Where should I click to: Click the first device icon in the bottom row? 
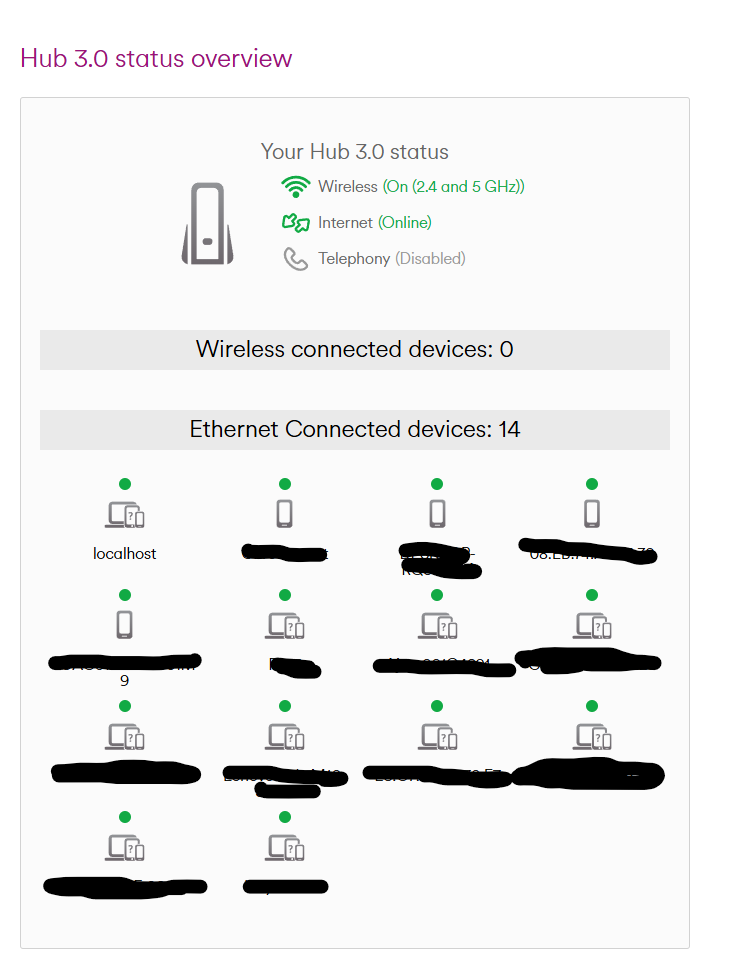[125, 847]
